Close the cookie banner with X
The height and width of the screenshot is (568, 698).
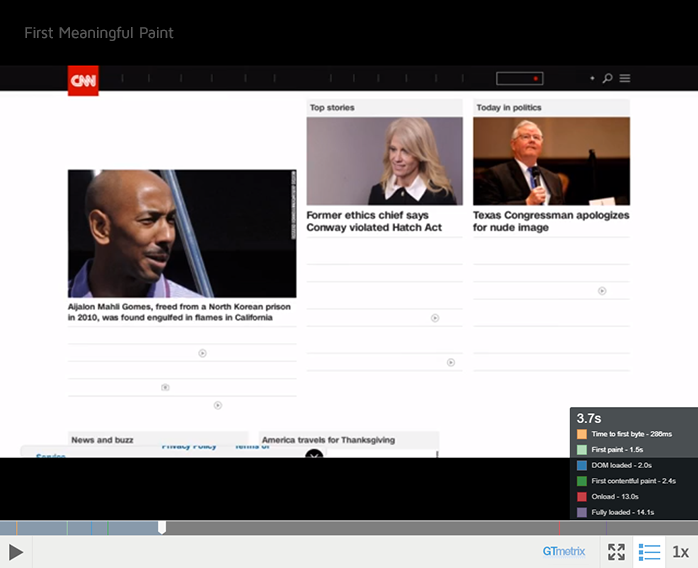click(314, 454)
